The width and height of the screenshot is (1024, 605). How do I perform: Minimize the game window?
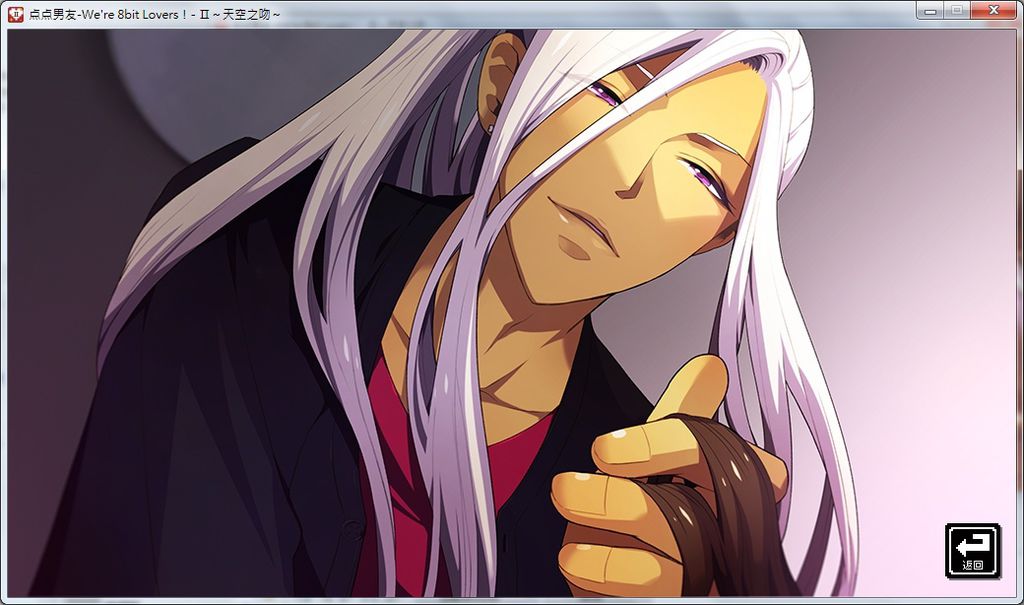(x=931, y=10)
